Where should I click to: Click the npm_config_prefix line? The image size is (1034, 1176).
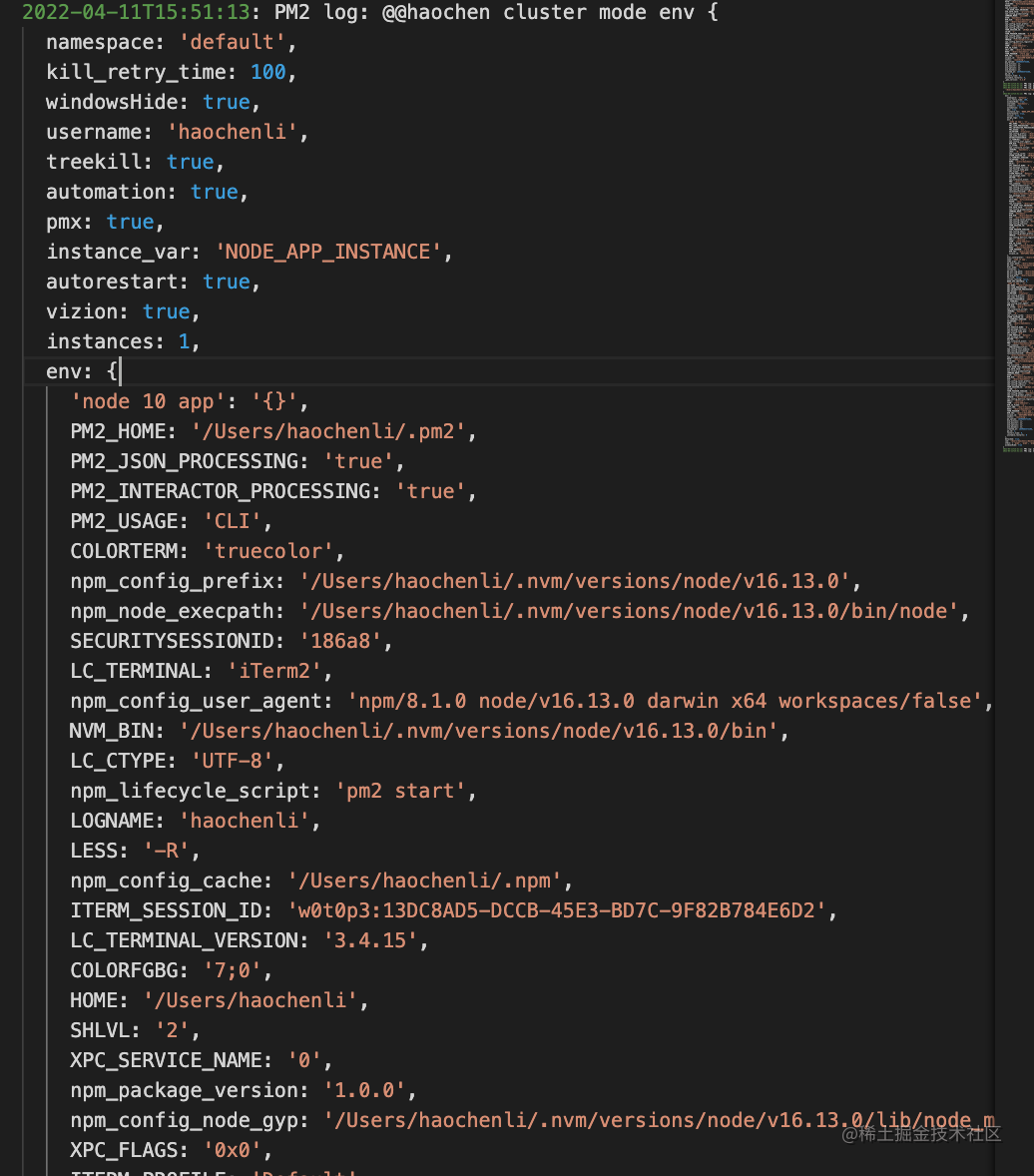tap(465, 582)
